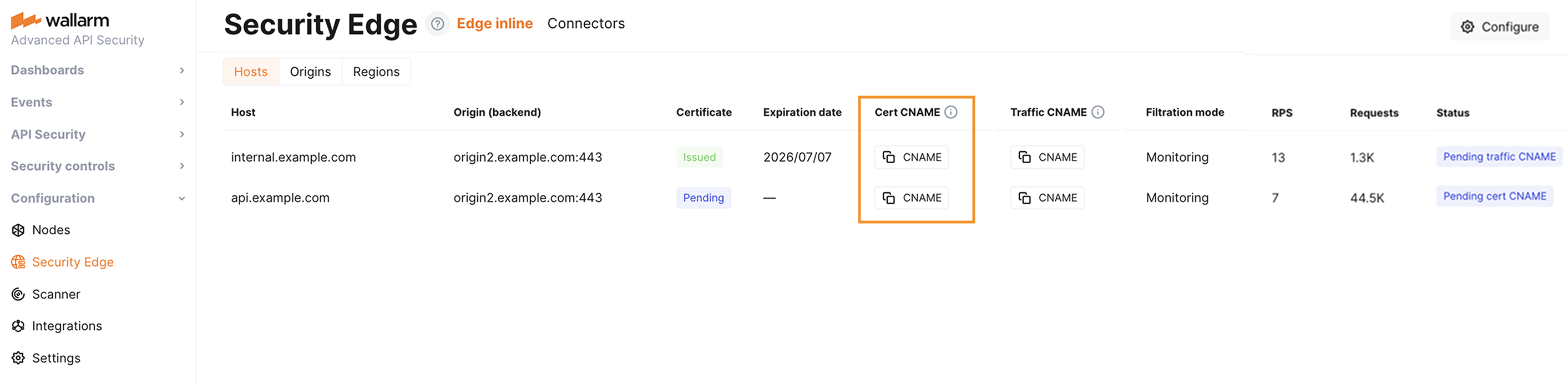1568x383 pixels.
Task: Open the Connectors tab
Action: click(x=586, y=23)
